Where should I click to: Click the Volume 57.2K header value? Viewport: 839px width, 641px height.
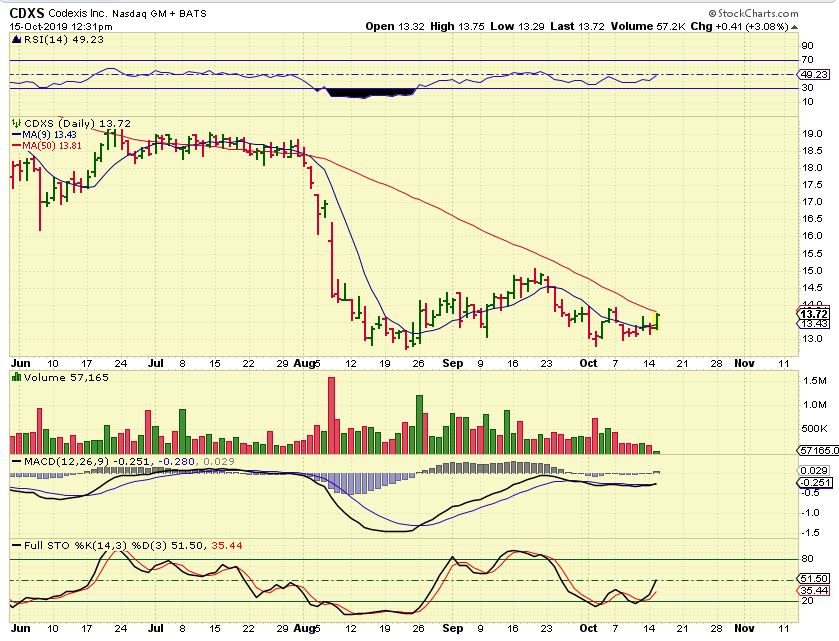coord(649,26)
